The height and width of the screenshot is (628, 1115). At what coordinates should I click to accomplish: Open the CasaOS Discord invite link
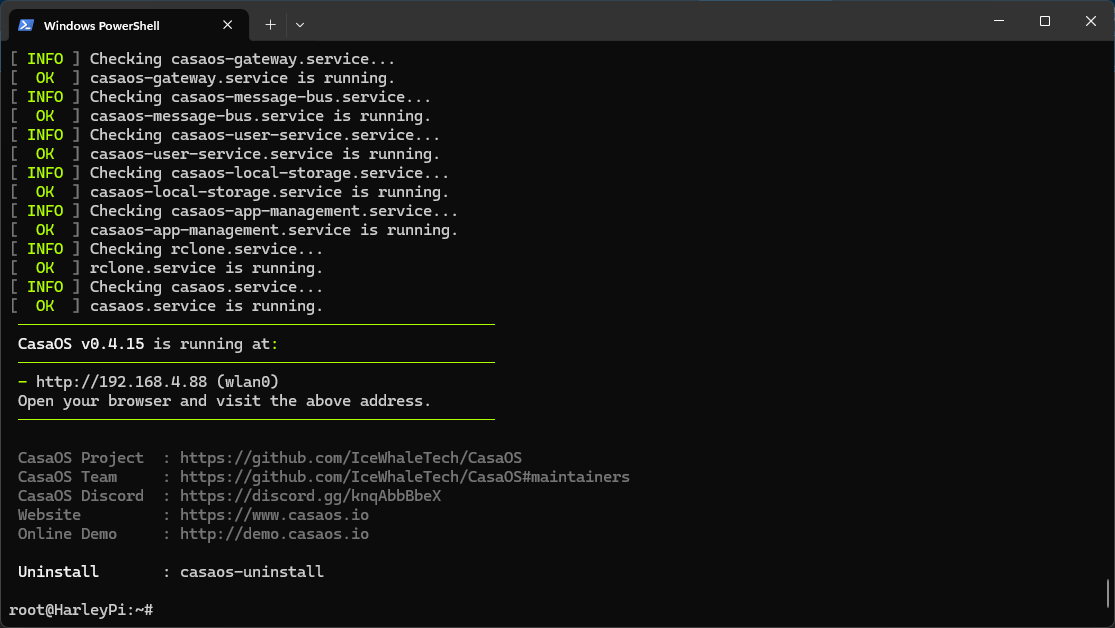(x=310, y=496)
